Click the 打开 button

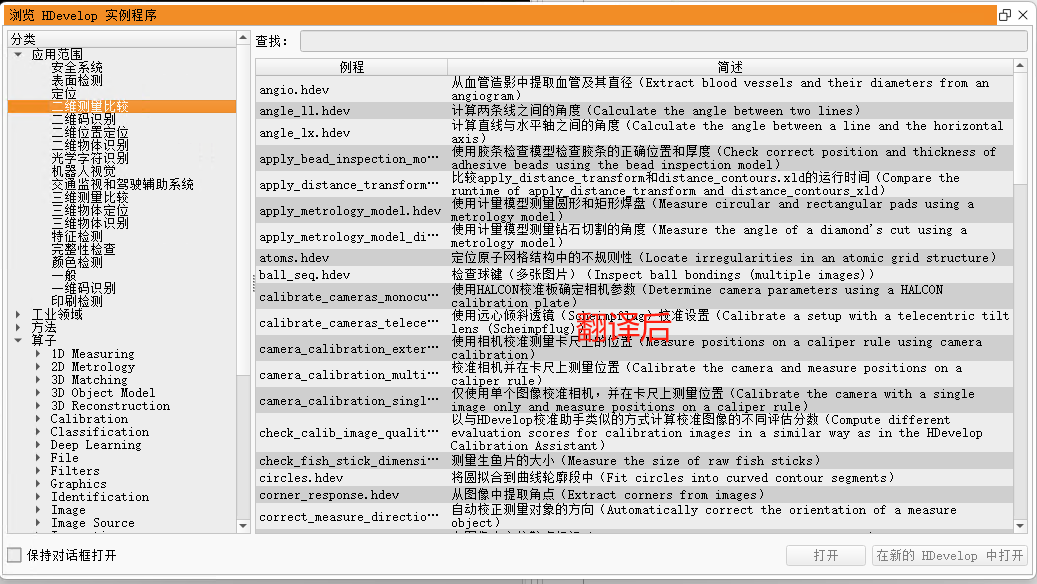pyautogui.click(x=825, y=556)
